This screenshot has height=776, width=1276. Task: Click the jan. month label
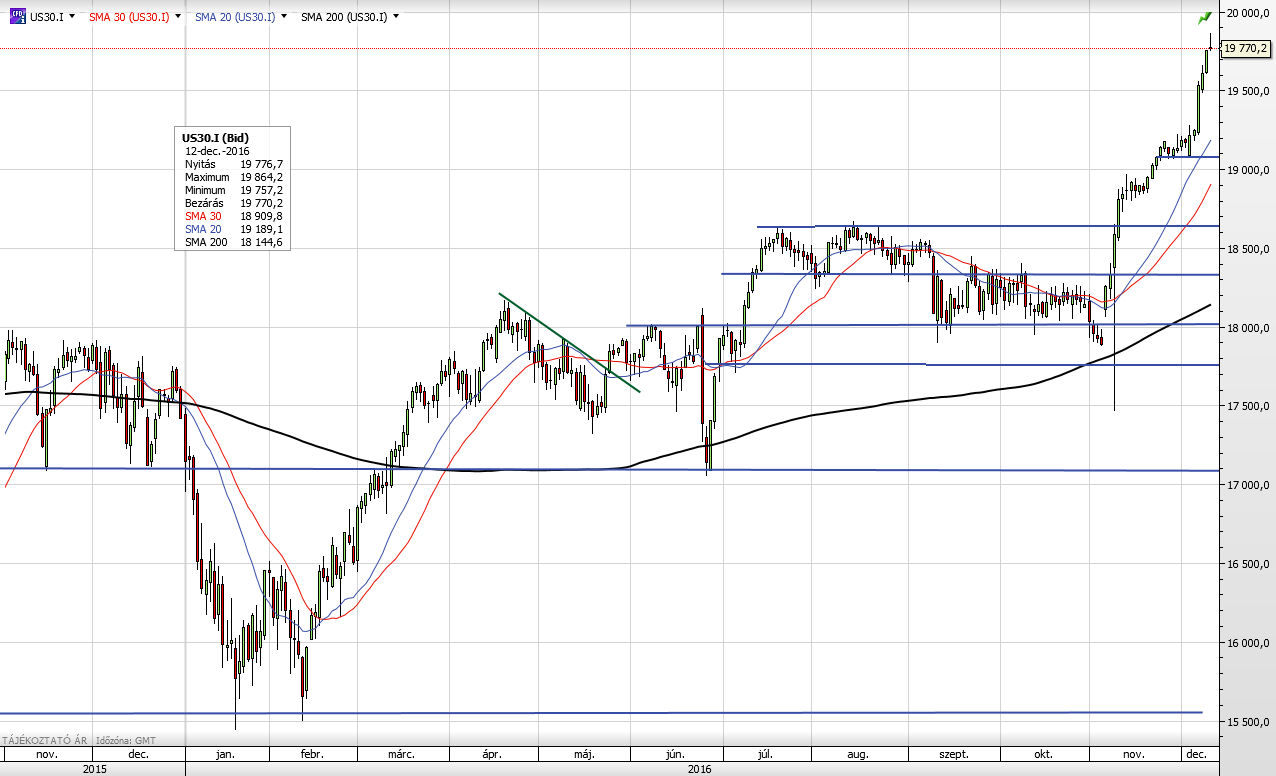coord(226,754)
